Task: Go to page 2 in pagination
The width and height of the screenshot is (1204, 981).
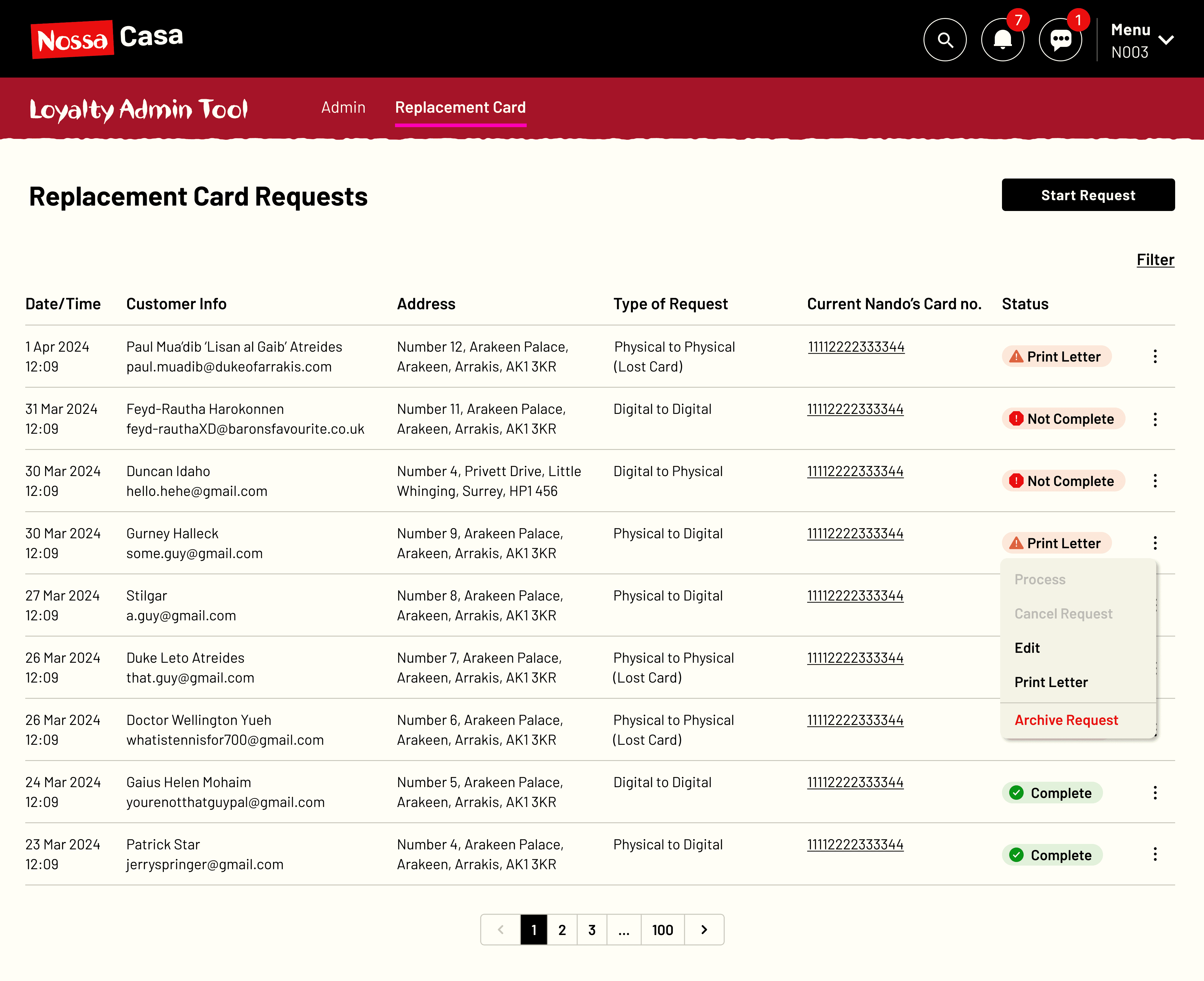Action: (x=562, y=930)
